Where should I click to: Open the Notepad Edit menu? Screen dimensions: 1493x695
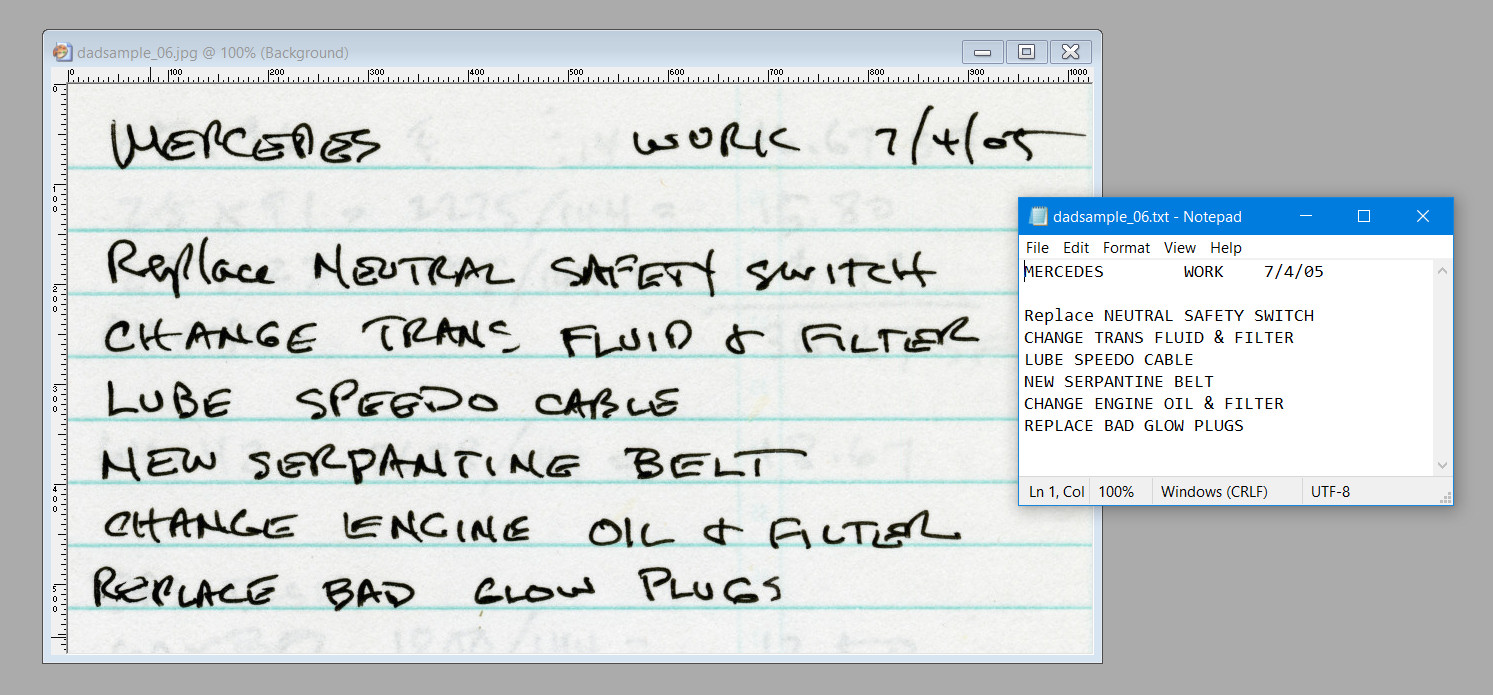1076,247
